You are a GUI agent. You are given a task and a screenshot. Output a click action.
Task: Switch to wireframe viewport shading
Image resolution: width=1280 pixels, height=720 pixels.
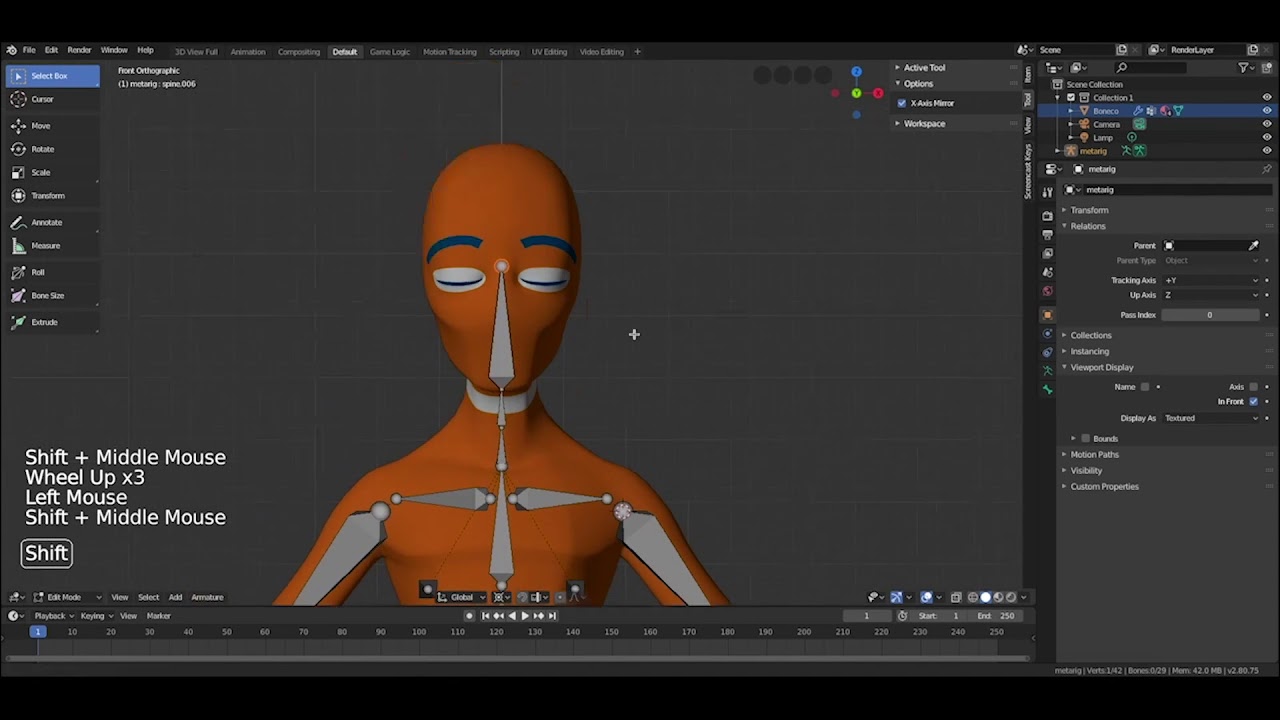(972, 597)
